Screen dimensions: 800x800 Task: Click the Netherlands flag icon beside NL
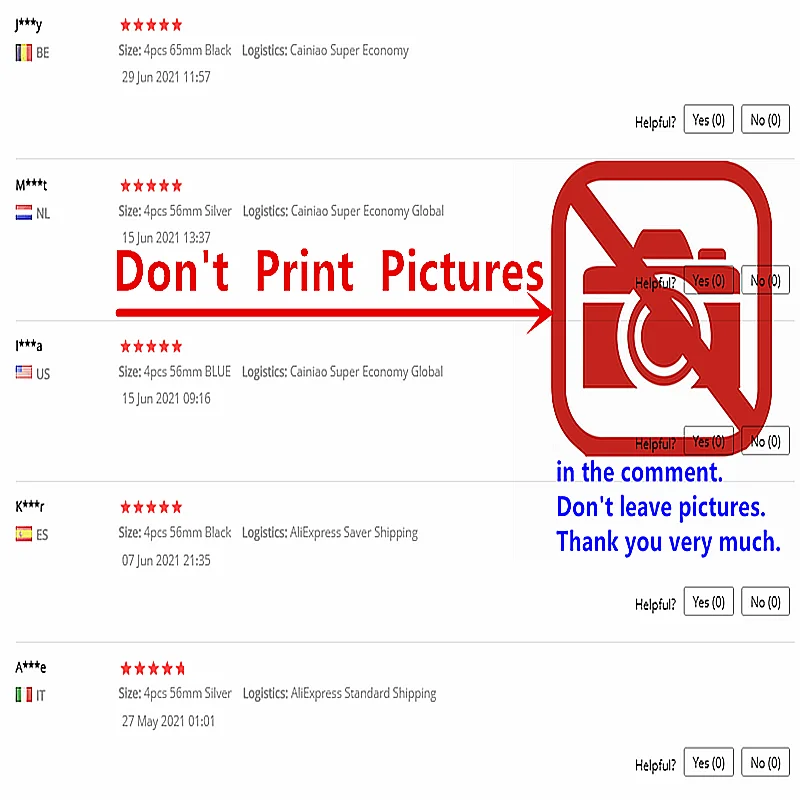click(24, 213)
